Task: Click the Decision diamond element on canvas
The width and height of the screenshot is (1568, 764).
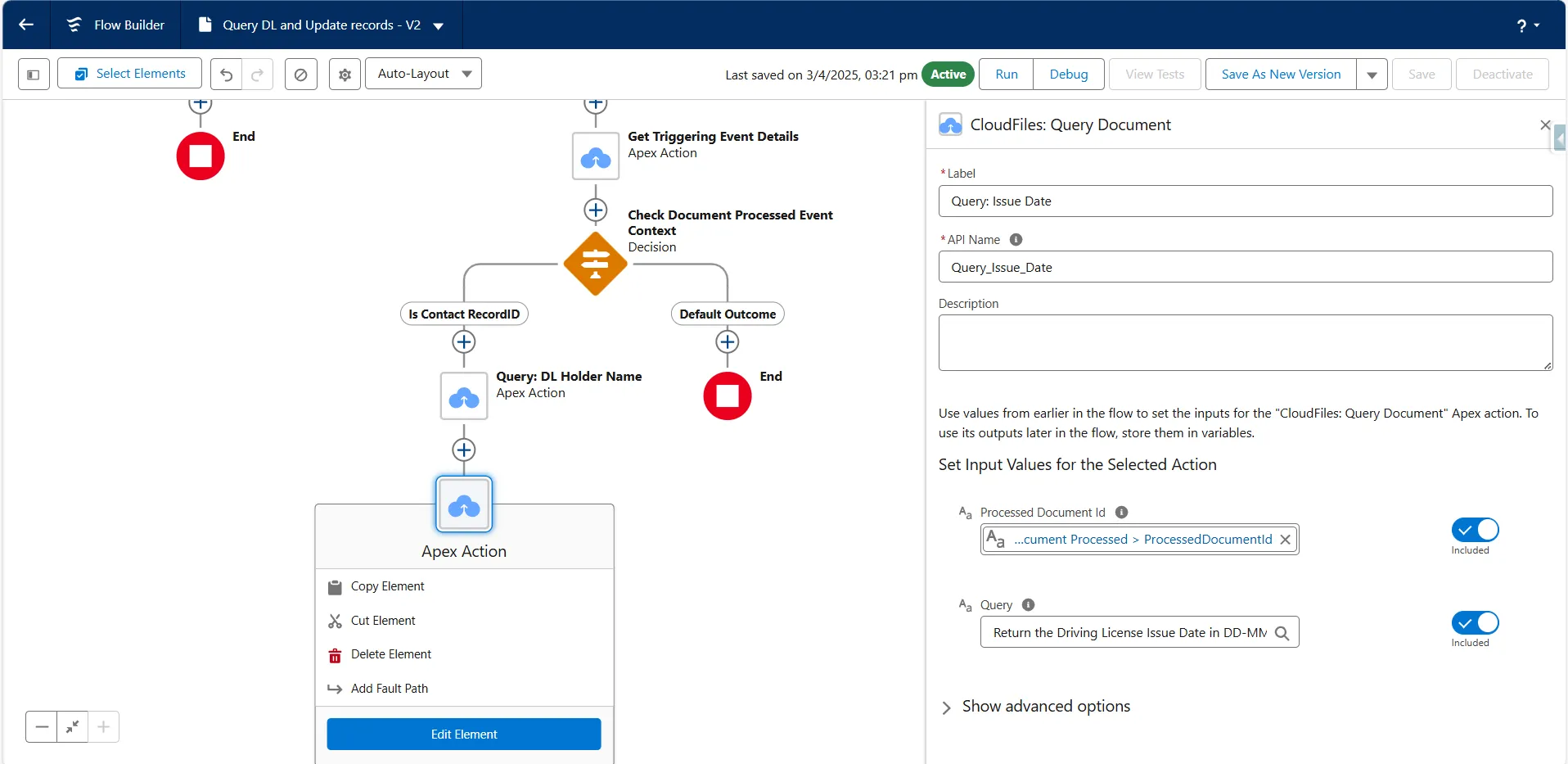Action: pyautogui.click(x=595, y=264)
